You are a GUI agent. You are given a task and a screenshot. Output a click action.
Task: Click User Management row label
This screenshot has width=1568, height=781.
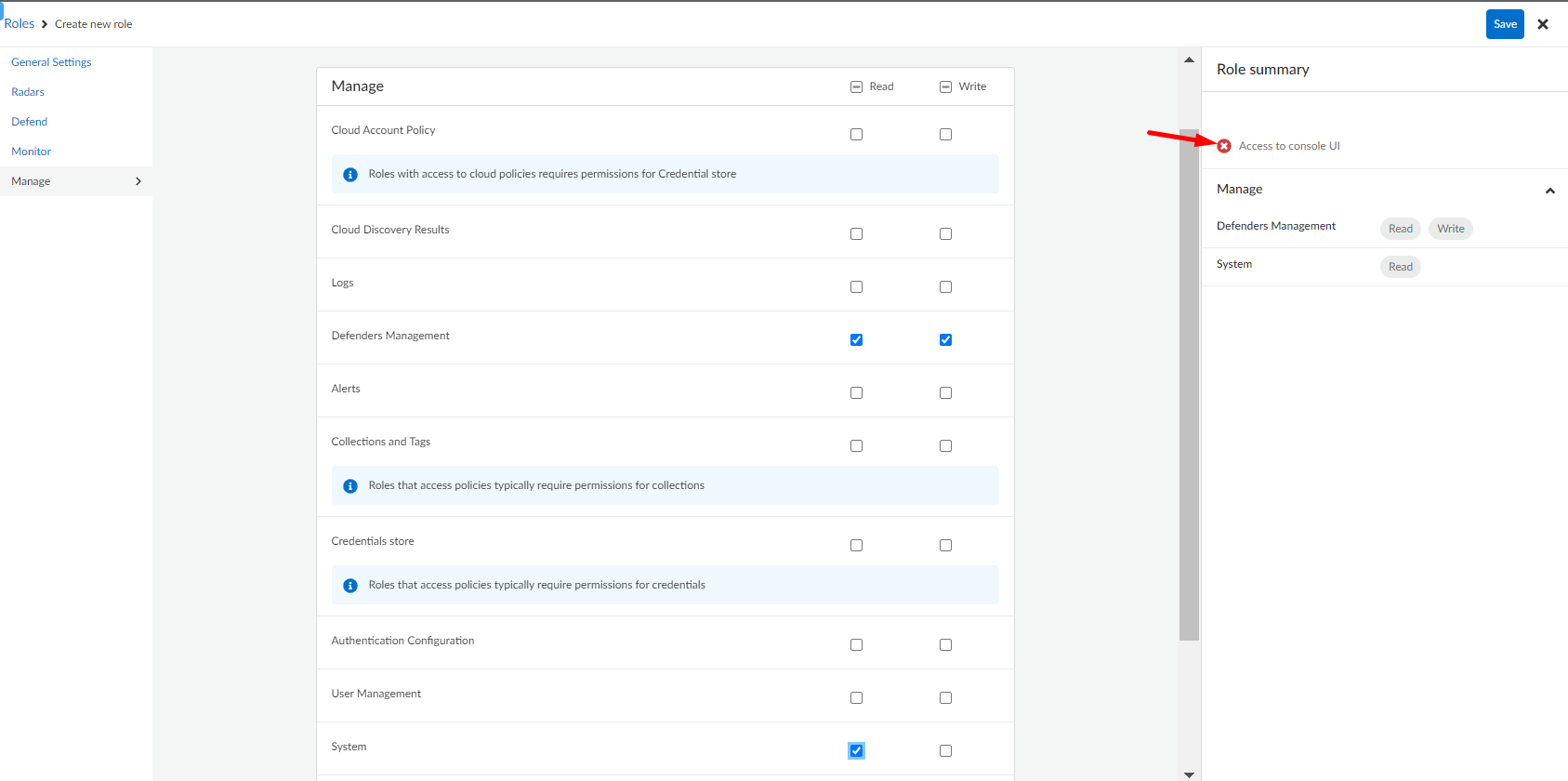(376, 694)
